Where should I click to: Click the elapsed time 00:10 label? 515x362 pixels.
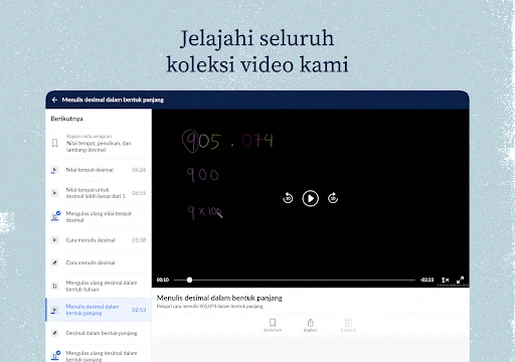point(163,280)
